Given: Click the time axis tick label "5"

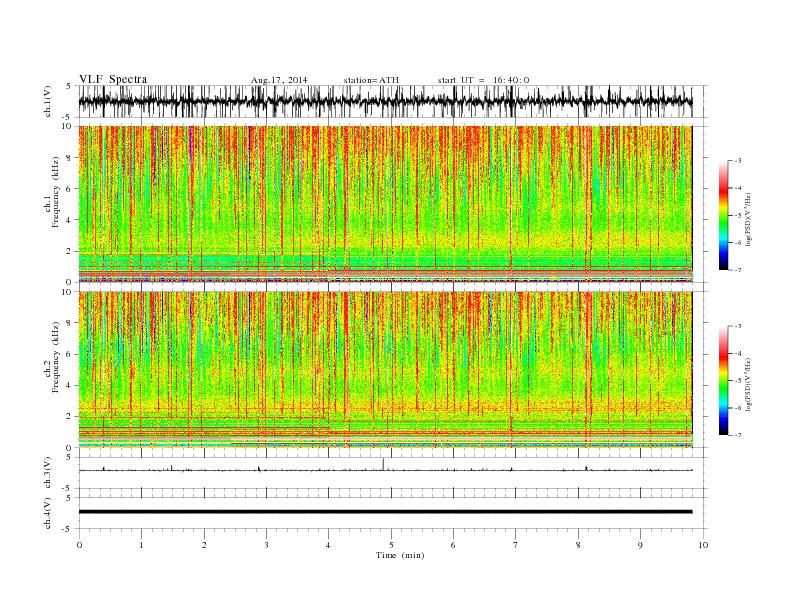Looking at the screenshot, I should pos(391,545).
